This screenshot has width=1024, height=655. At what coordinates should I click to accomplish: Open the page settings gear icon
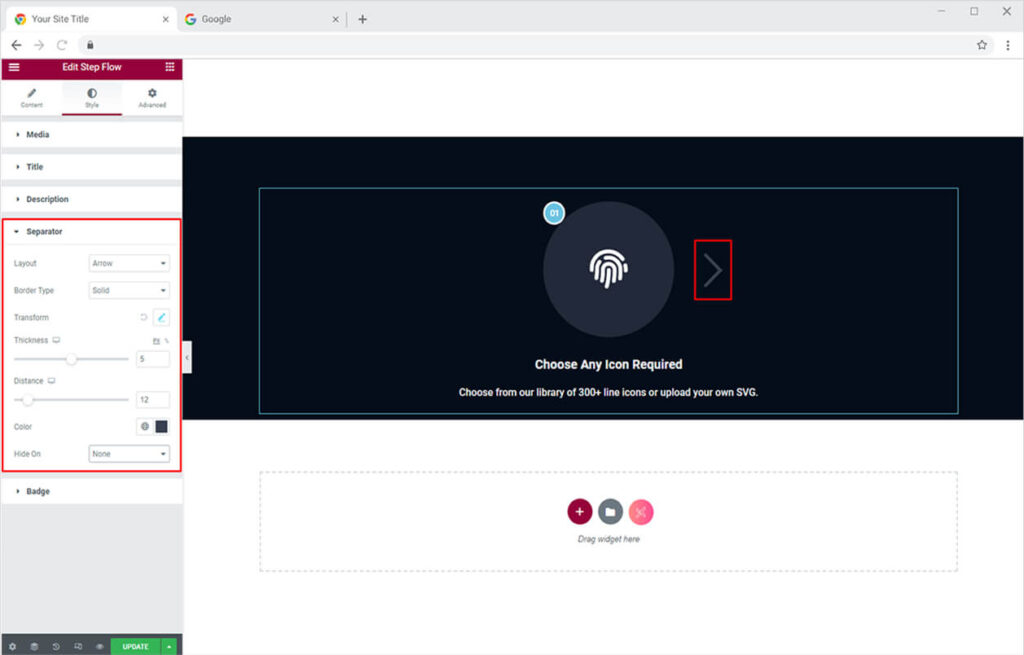pyautogui.click(x=12, y=646)
